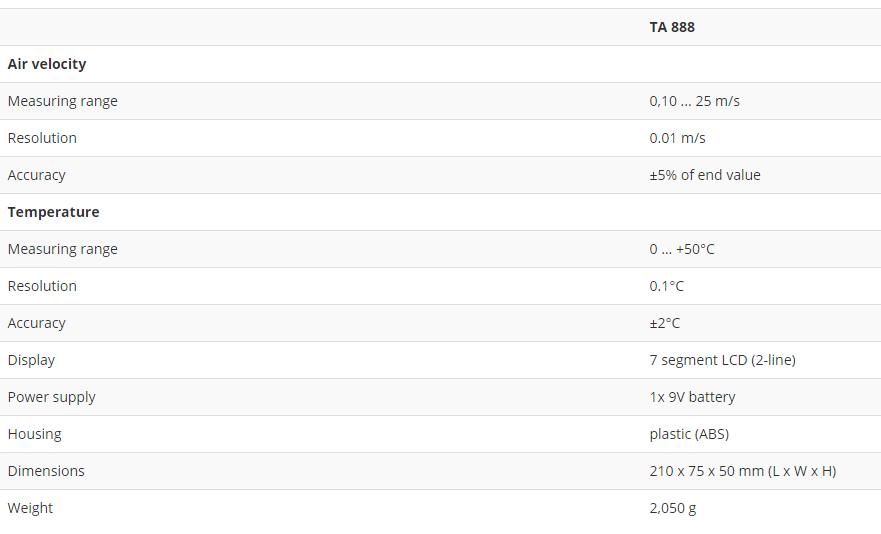Click the Dimensions row label
Image resolution: width=881 pixels, height=534 pixels.
(46, 471)
